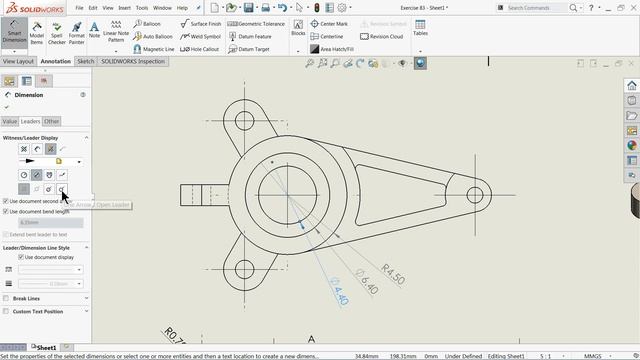
Task: Click the Save toolbar icon
Action: click(x=248, y=7)
